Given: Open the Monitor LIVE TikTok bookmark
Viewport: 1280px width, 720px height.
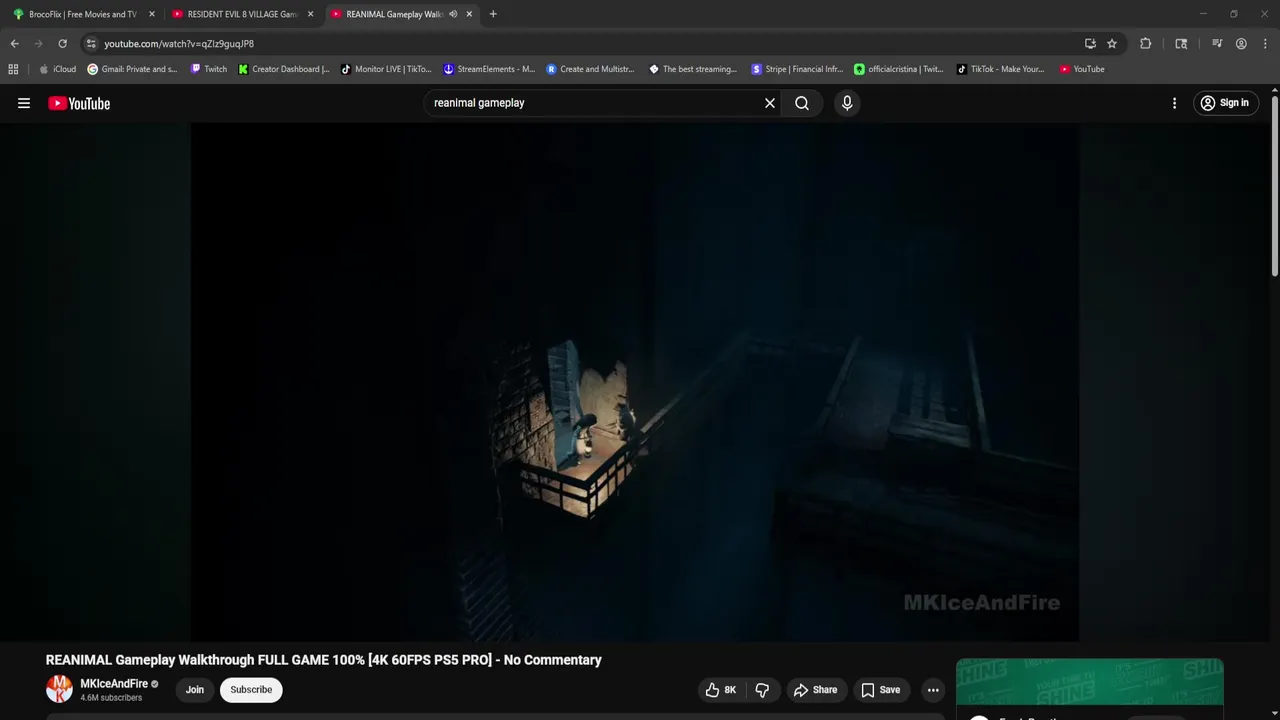Looking at the screenshot, I should pos(386,69).
